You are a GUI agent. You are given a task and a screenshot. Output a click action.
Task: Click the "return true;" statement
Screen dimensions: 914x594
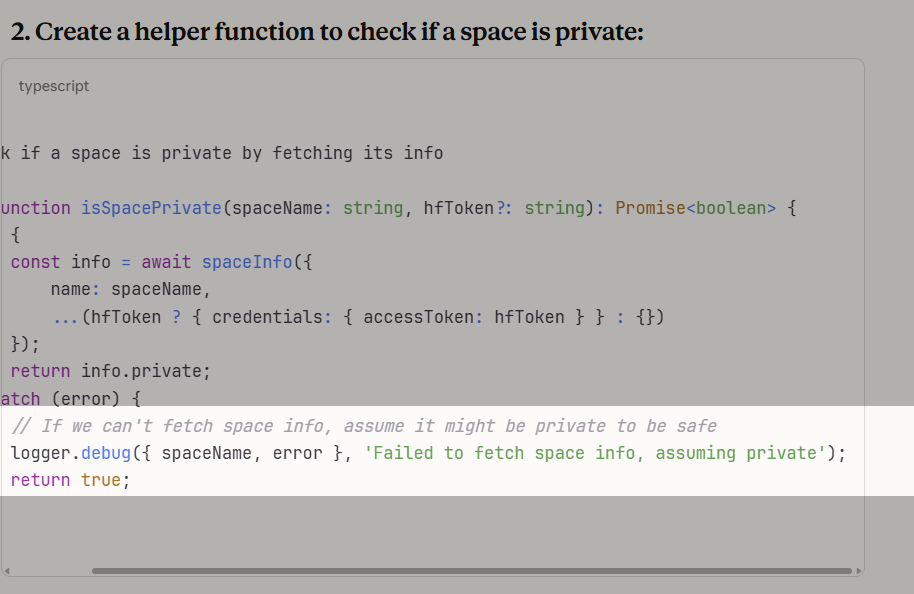tap(70, 480)
